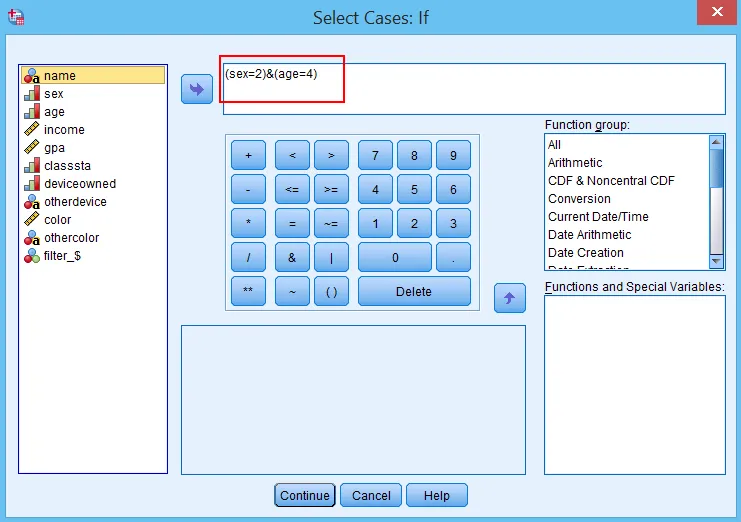The height and width of the screenshot is (522, 741).
Task: Select Date Arithmetic function group
Action: 627,234
